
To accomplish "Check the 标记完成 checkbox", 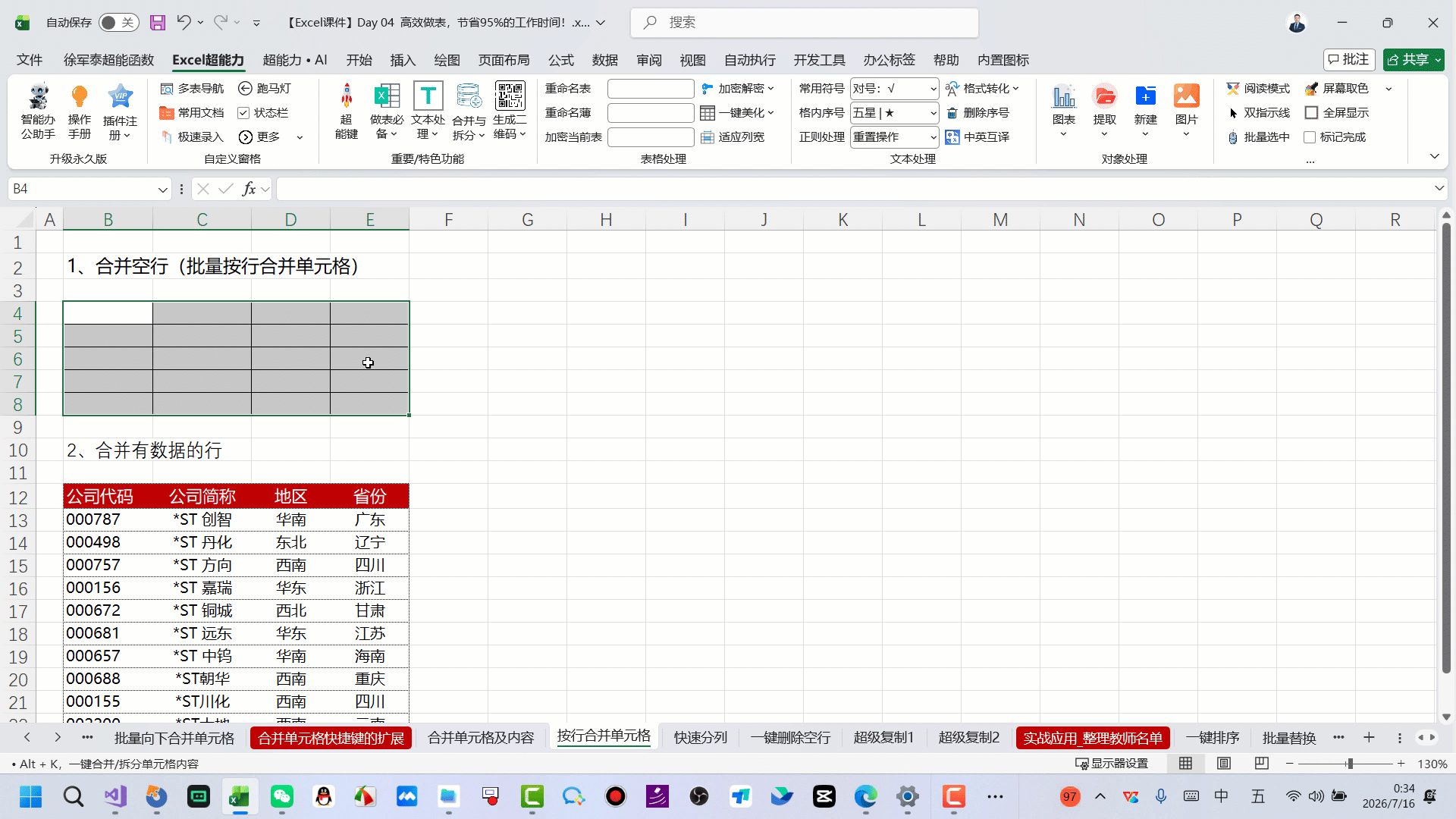I will [x=1310, y=137].
